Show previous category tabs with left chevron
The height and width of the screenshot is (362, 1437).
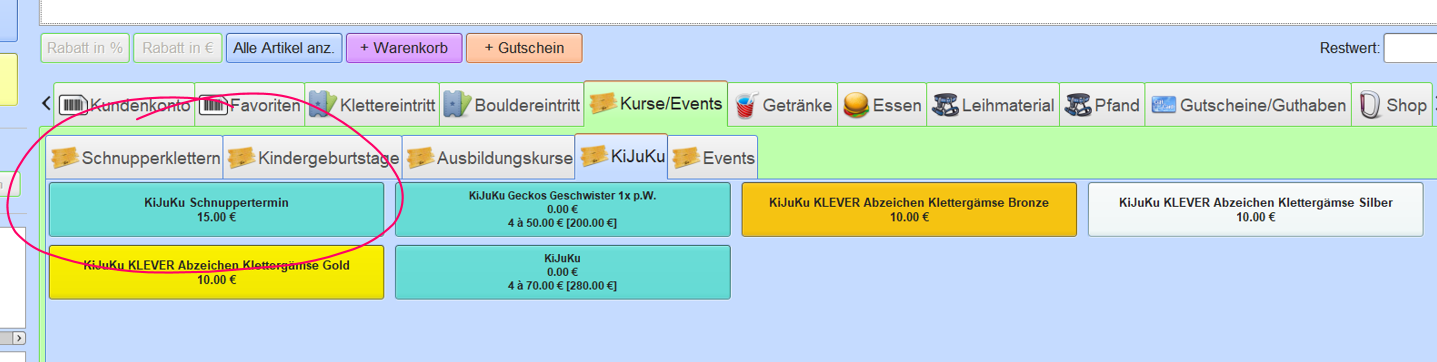[x=46, y=104]
